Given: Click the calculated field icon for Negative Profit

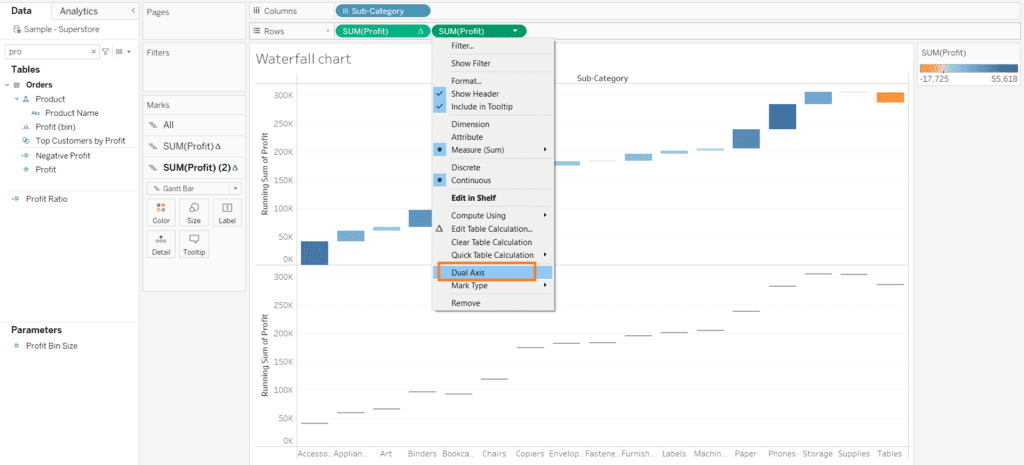Looking at the screenshot, I should (25, 155).
